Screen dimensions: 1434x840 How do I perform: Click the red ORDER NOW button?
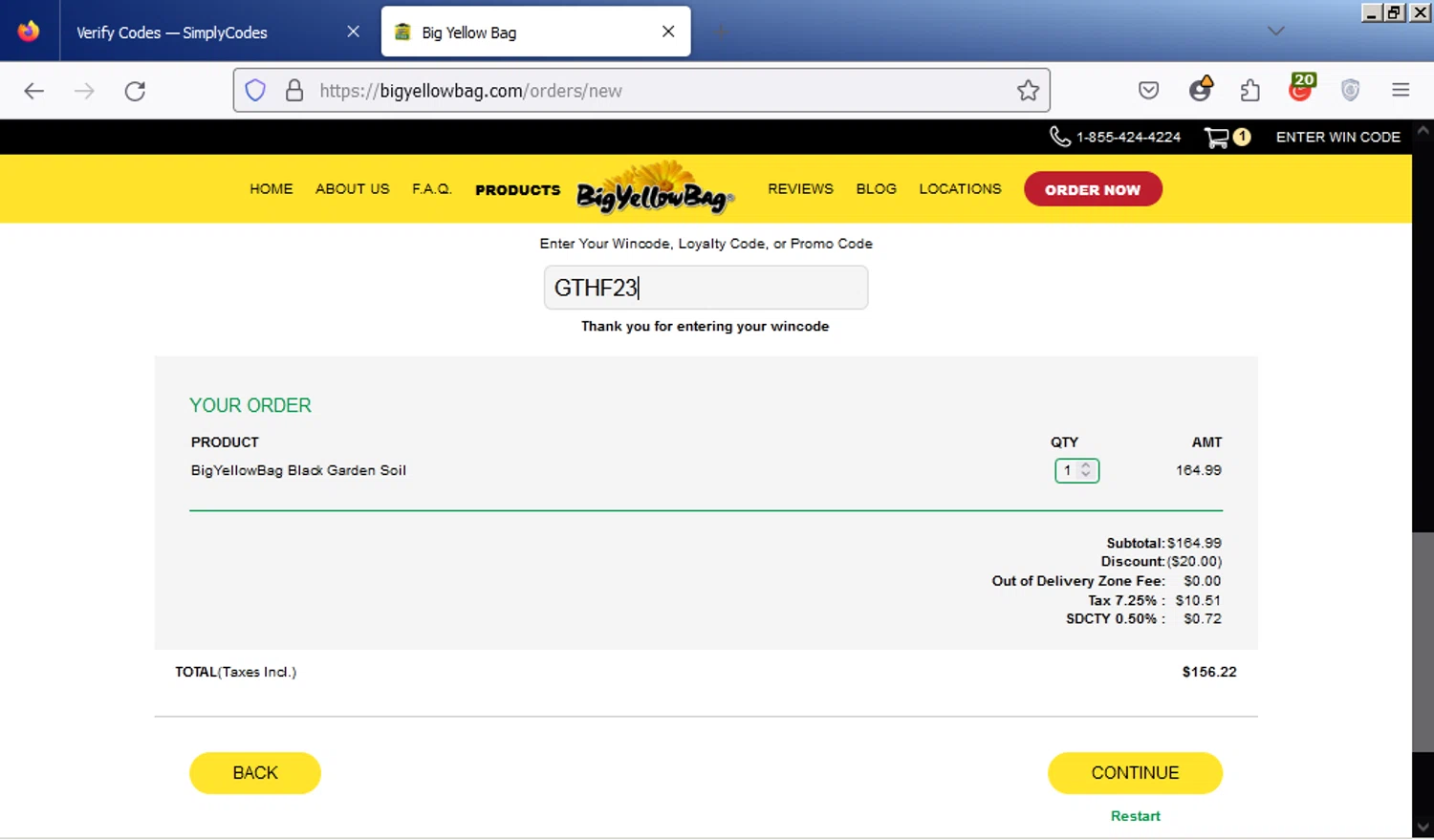1093,189
